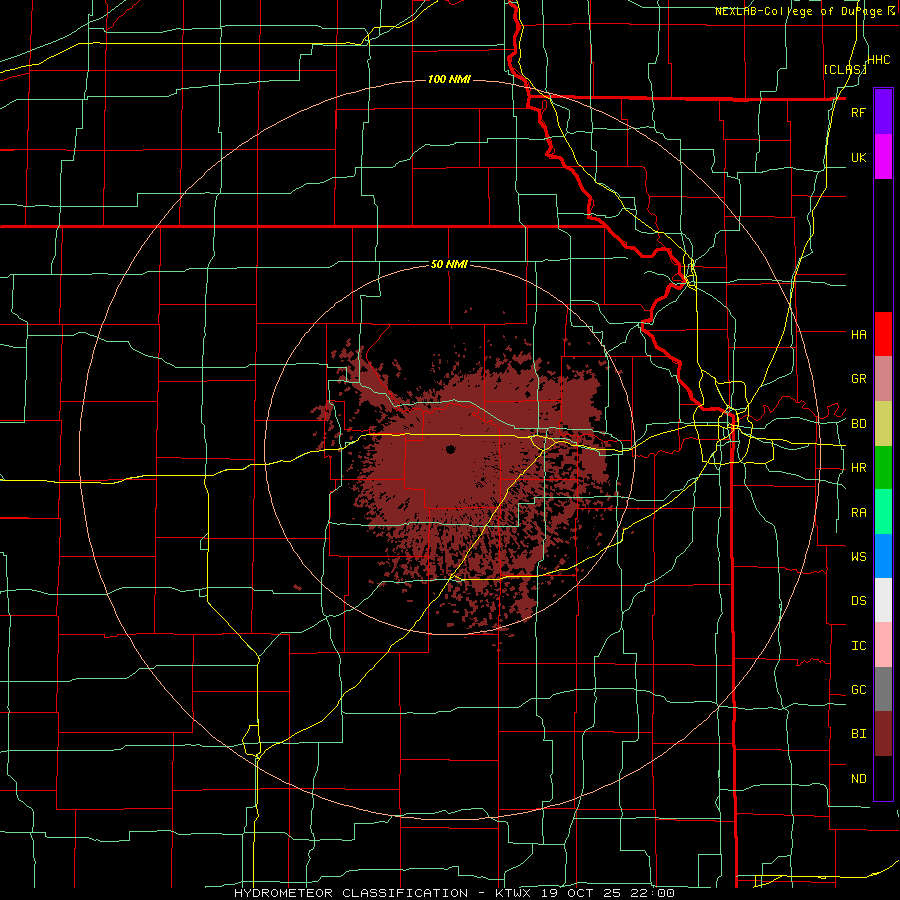Click the ND black legend swatch

tap(883, 778)
